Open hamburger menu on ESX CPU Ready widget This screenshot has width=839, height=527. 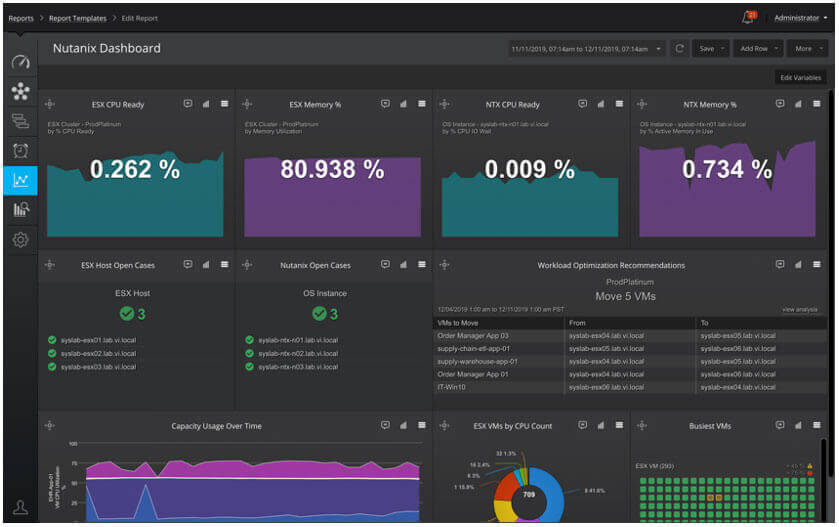click(225, 103)
